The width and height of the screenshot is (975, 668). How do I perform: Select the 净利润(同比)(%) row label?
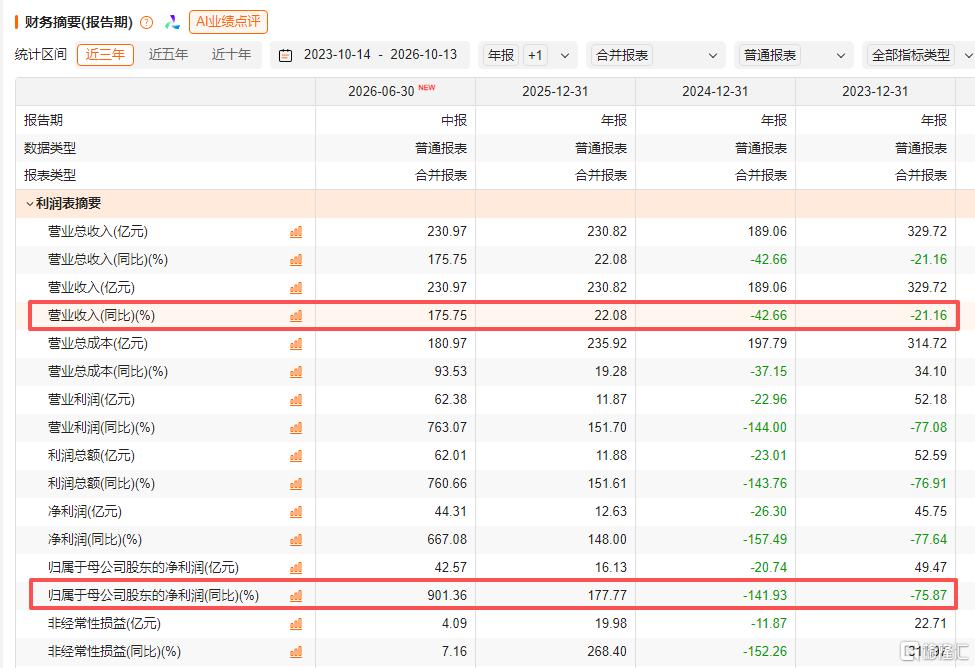pyautogui.click(x=95, y=539)
